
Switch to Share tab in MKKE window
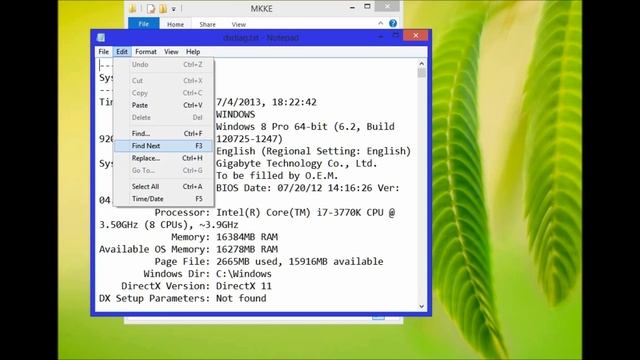tap(207, 24)
